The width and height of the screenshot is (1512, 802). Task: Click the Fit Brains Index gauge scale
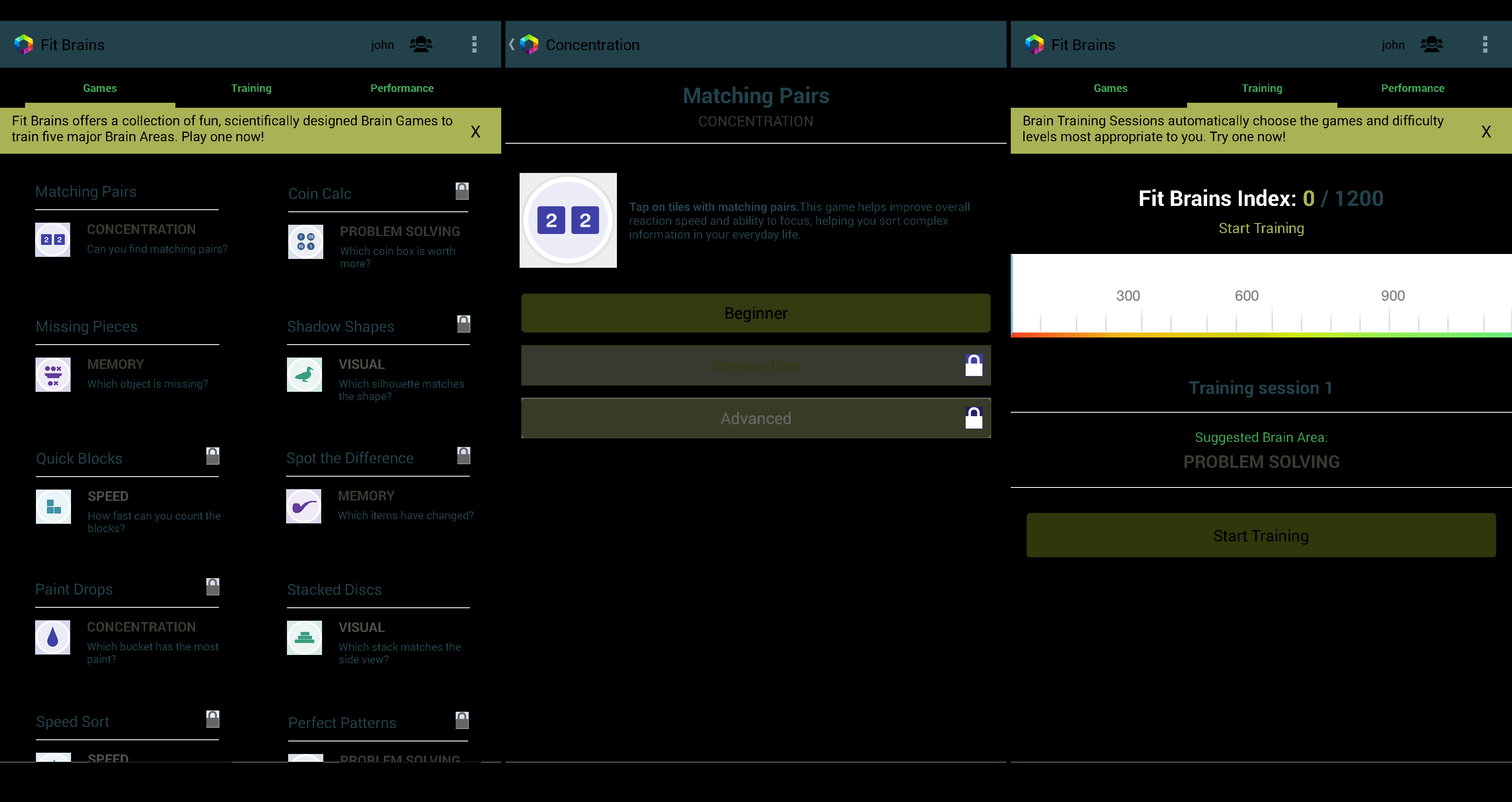tap(1261, 295)
